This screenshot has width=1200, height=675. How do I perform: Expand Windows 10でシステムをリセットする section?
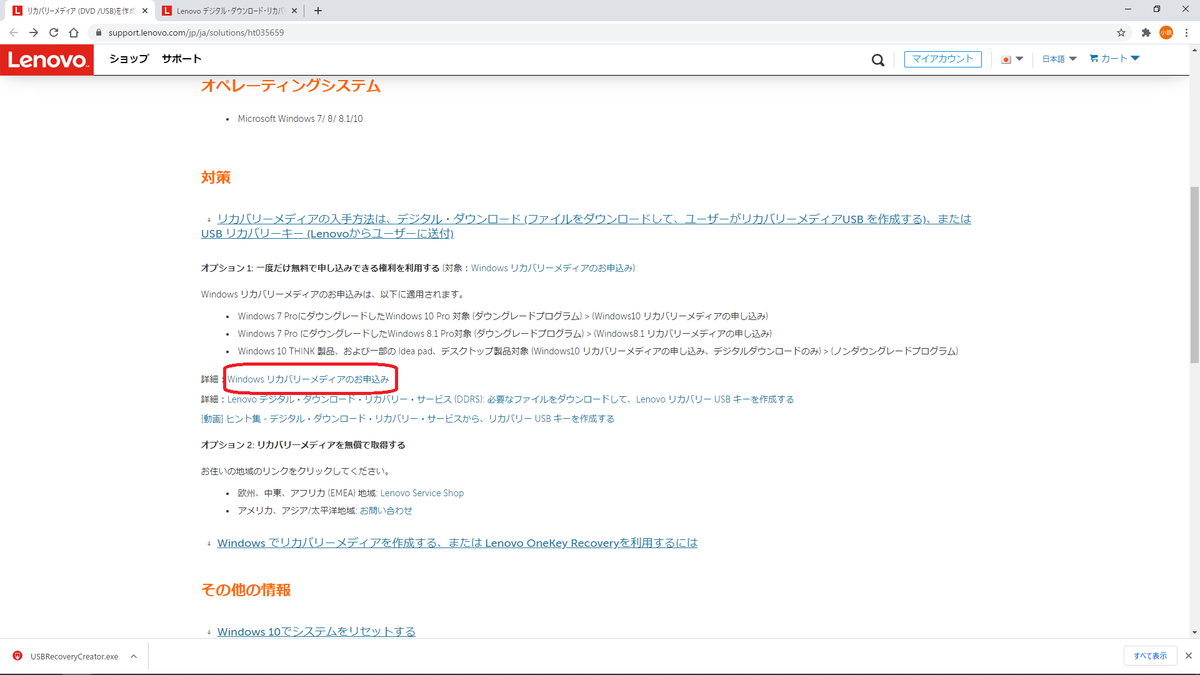(x=316, y=632)
